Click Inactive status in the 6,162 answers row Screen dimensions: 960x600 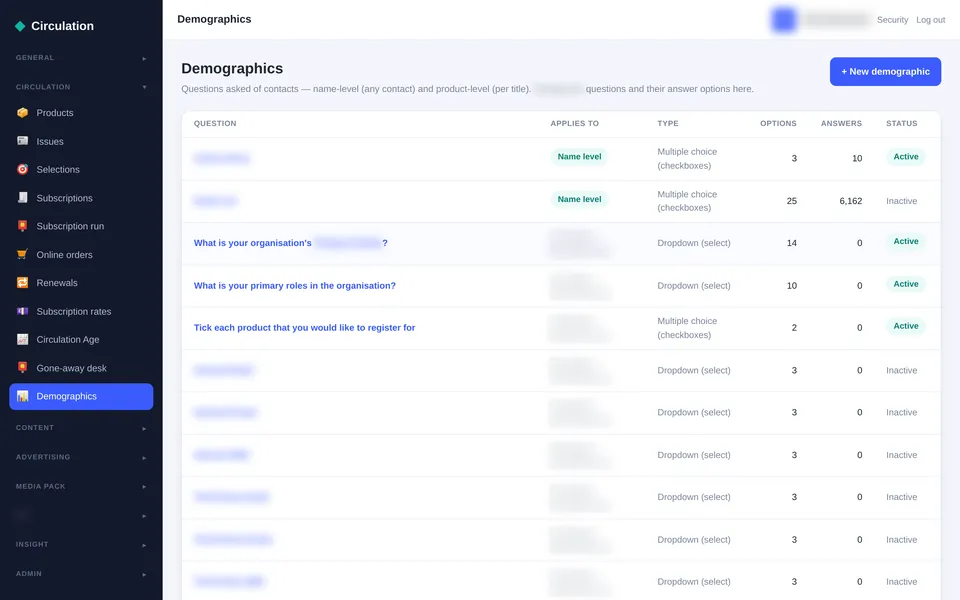(x=901, y=201)
